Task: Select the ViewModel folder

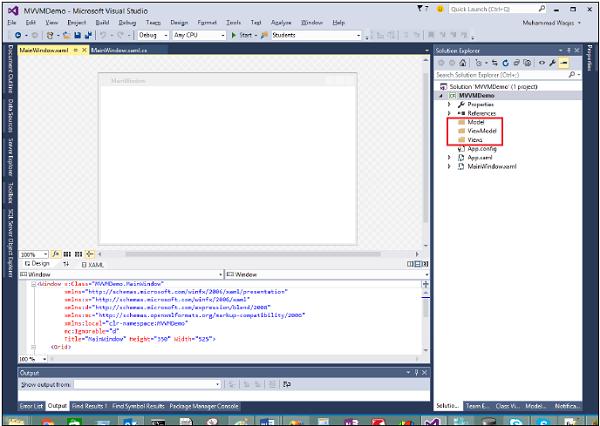Action: click(483, 130)
